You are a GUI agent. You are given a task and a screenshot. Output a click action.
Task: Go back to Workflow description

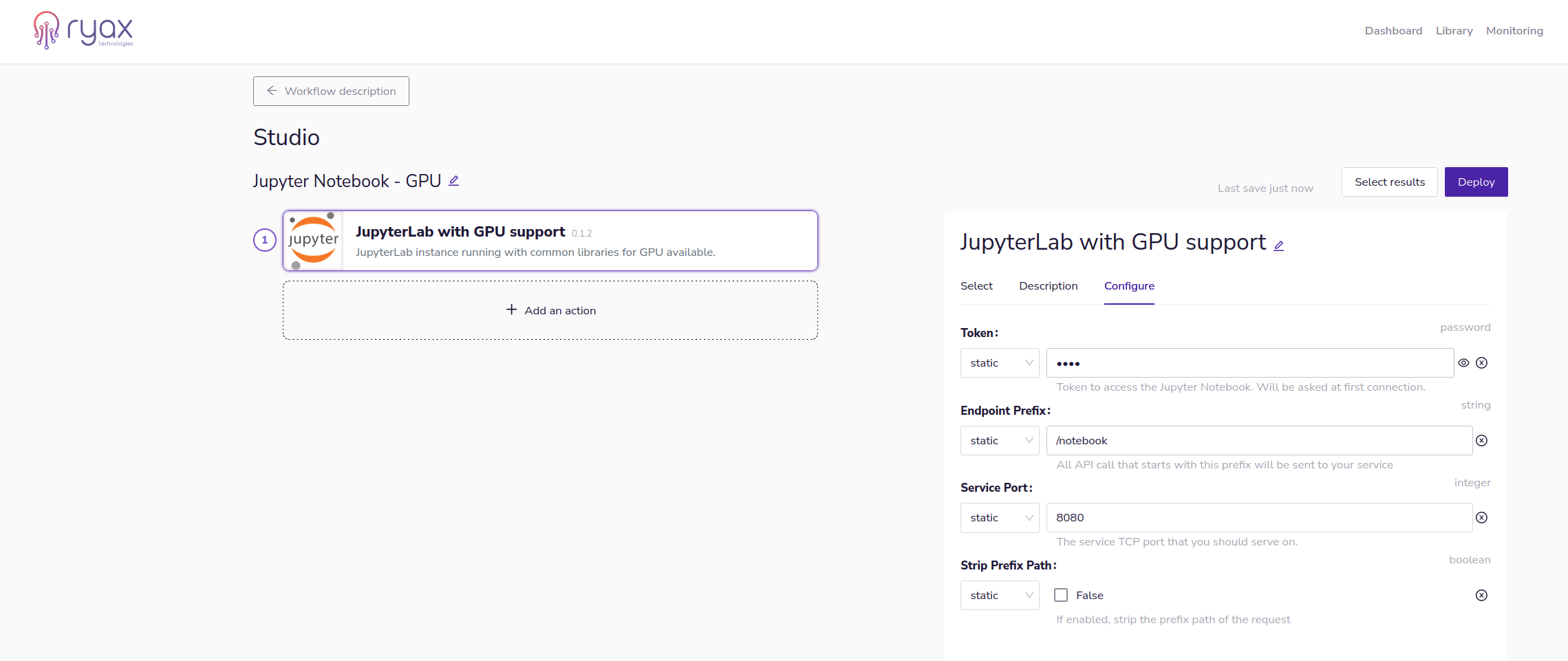click(x=331, y=91)
